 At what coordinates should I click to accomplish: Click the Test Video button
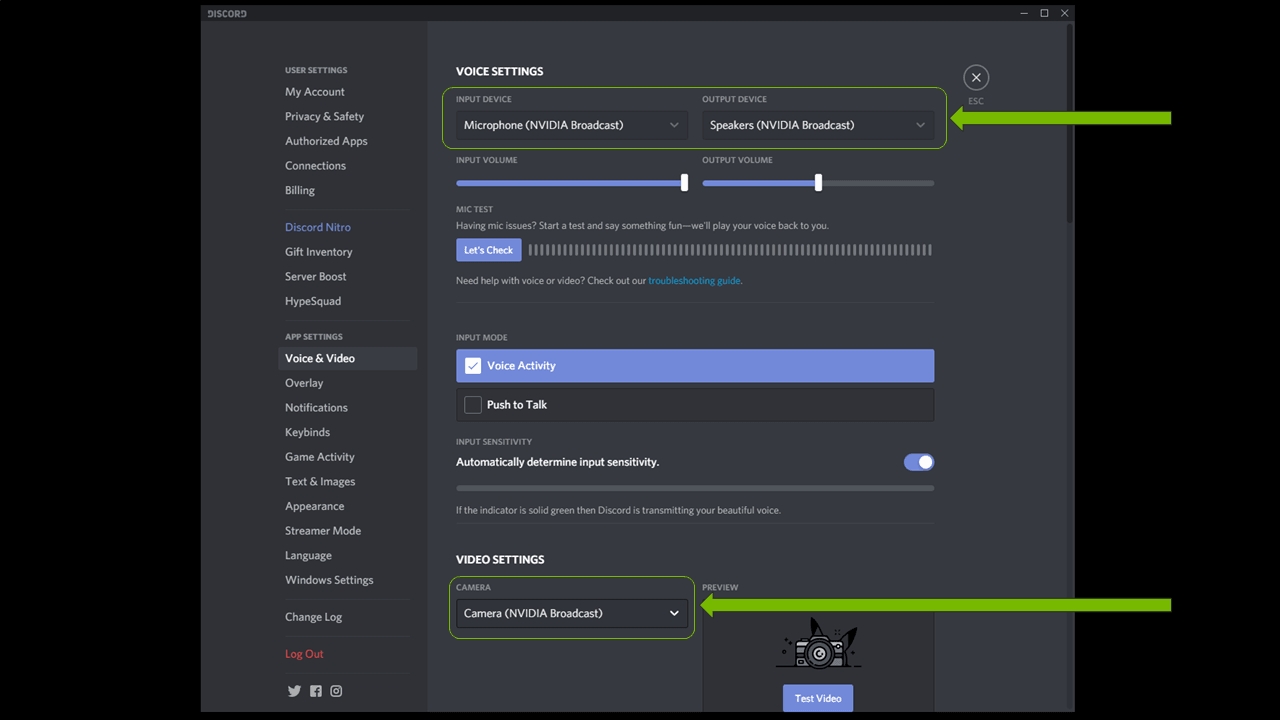pyautogui.click(x=818, y=698)
